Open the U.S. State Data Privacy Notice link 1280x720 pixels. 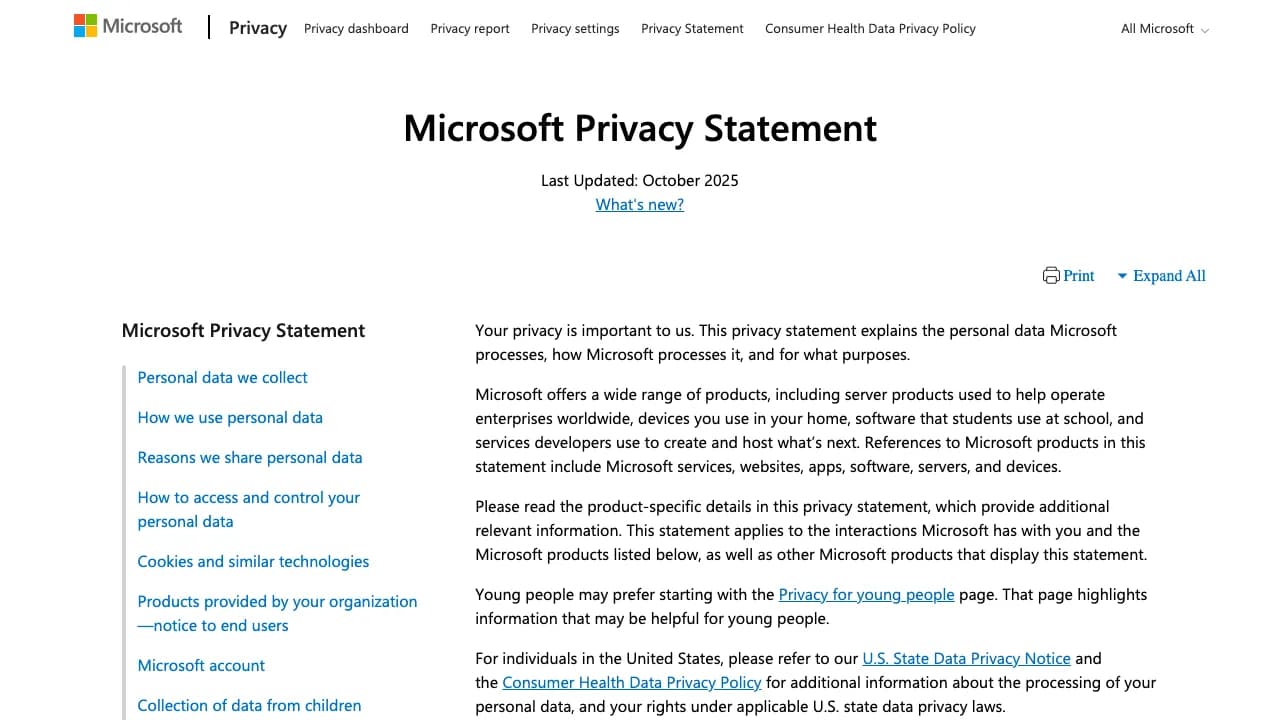click(966, 659)
